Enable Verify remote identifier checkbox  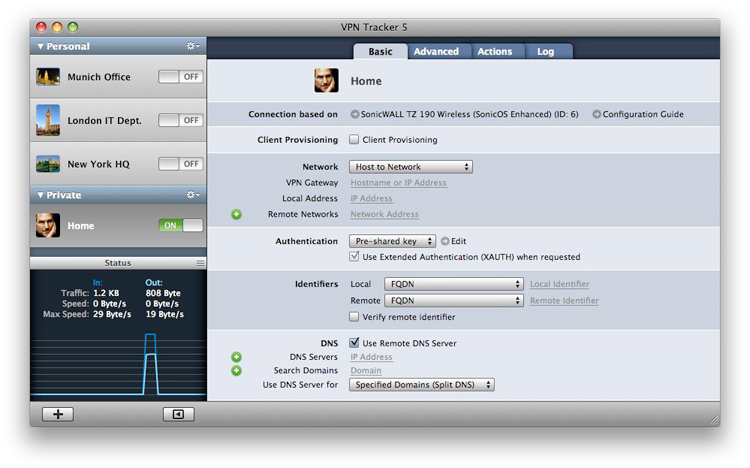point(354,317)
